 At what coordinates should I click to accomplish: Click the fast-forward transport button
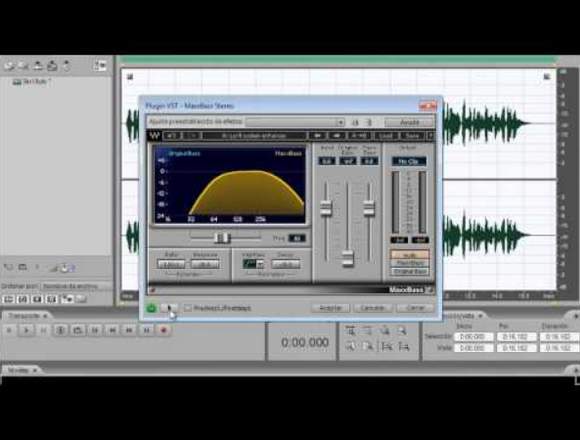coord(129,330)
